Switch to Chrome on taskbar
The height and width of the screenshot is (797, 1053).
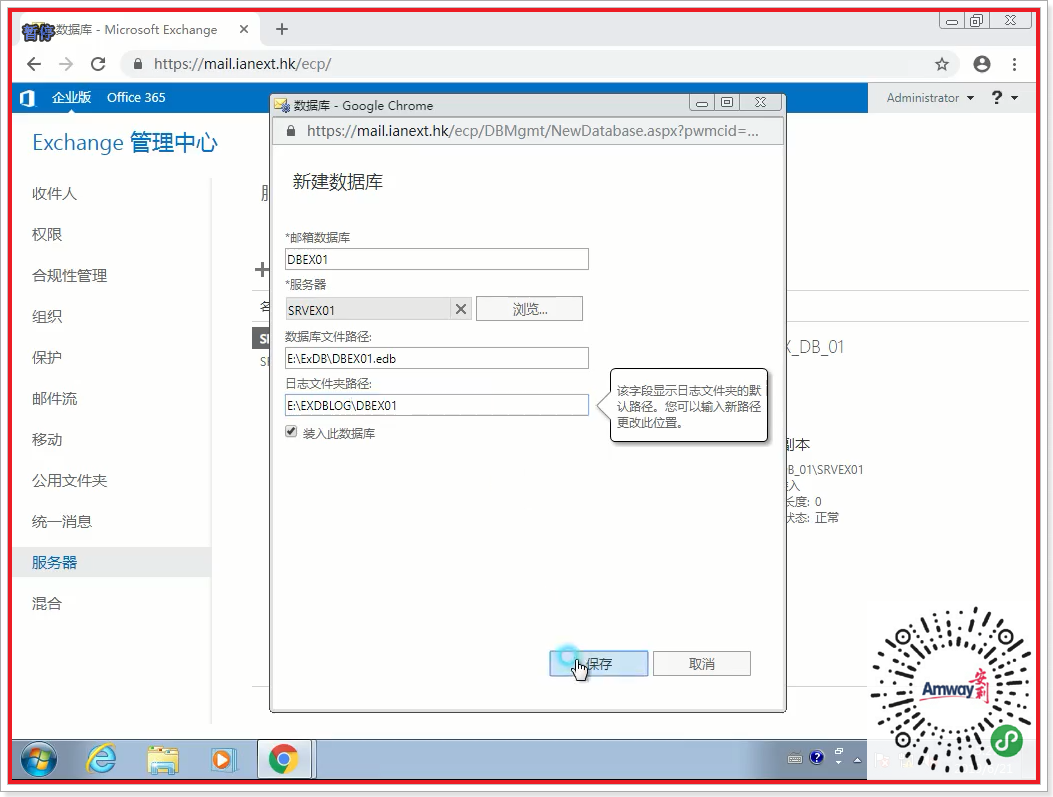(x=284, y=759)
